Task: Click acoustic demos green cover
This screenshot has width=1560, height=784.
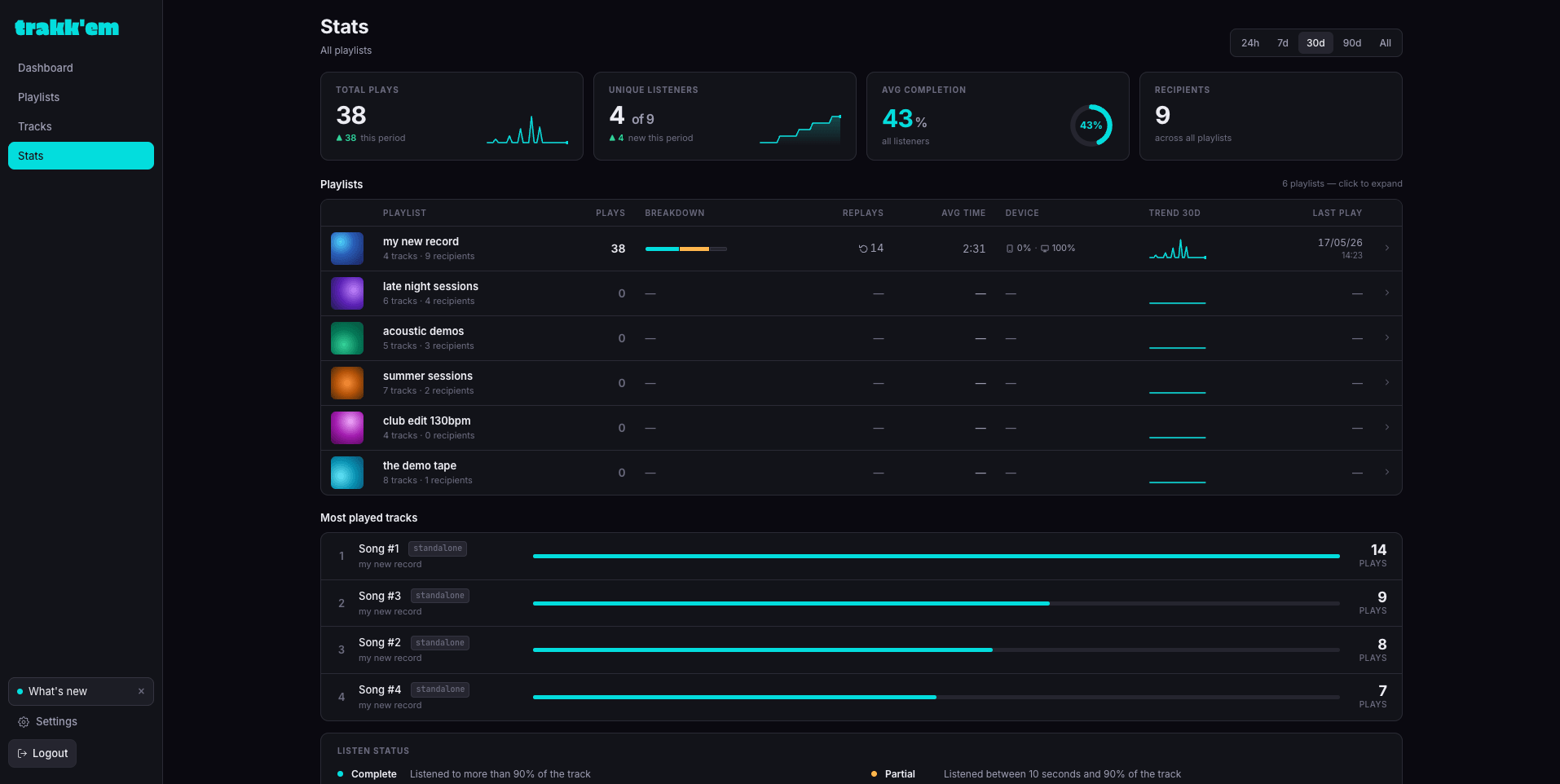Action: (347, 338)
